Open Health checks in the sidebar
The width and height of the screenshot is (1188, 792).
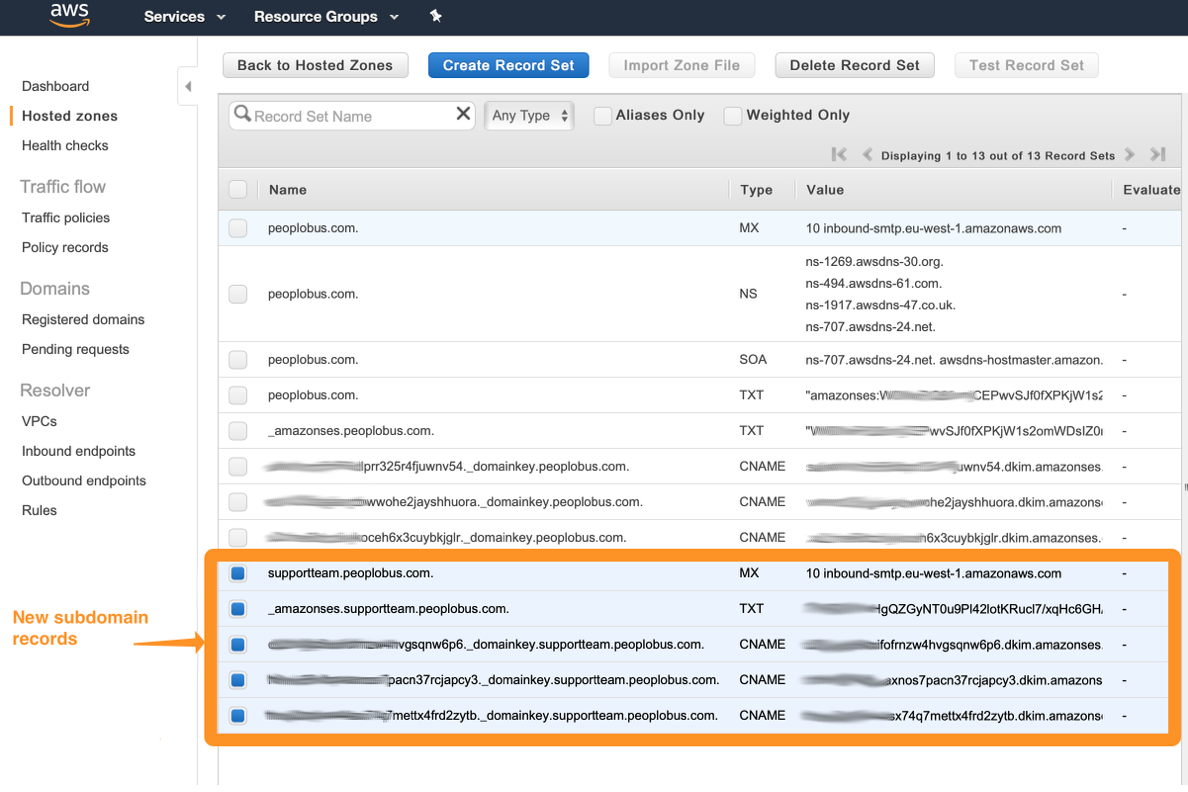pyautogui.click(x=65, y=146)
